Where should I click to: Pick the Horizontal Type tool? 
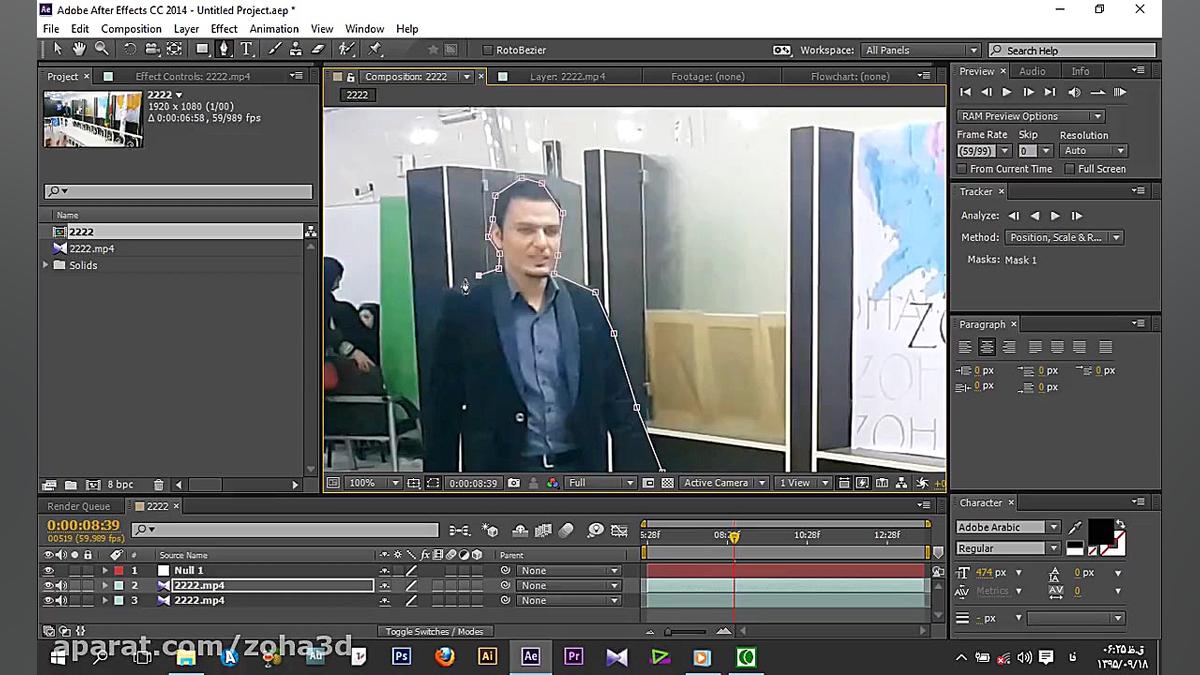point(246,49)
